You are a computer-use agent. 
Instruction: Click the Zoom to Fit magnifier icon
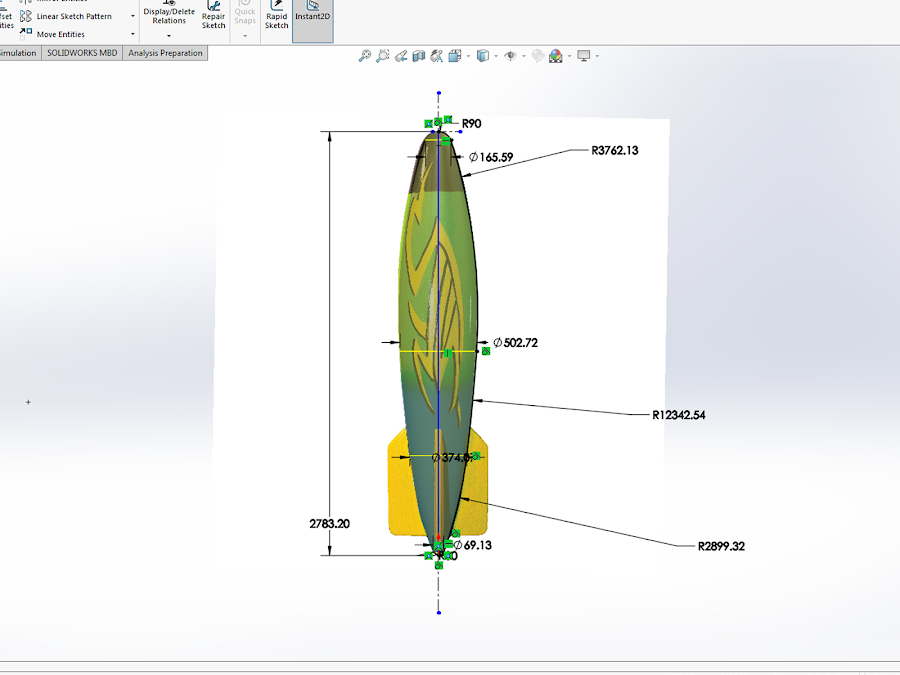[364, 56]
